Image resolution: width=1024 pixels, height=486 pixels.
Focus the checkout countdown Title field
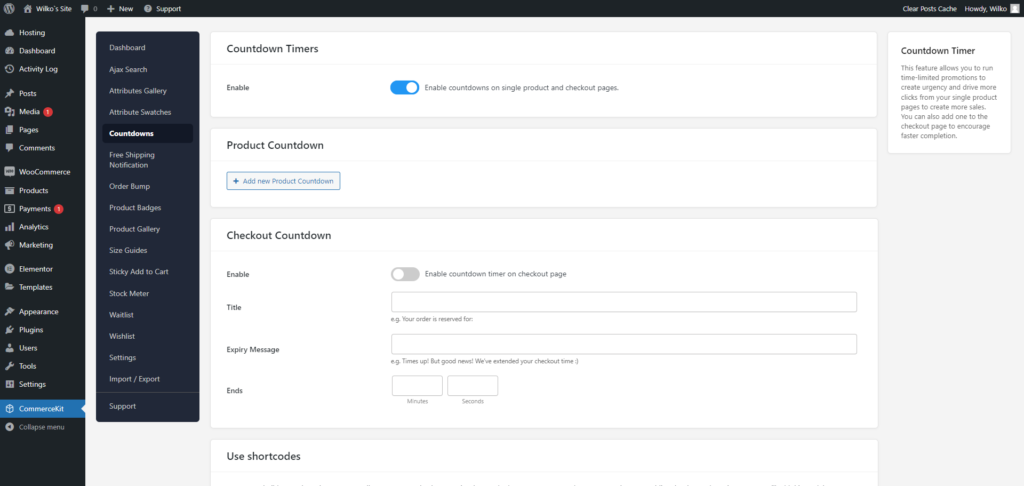coord(624,302)
